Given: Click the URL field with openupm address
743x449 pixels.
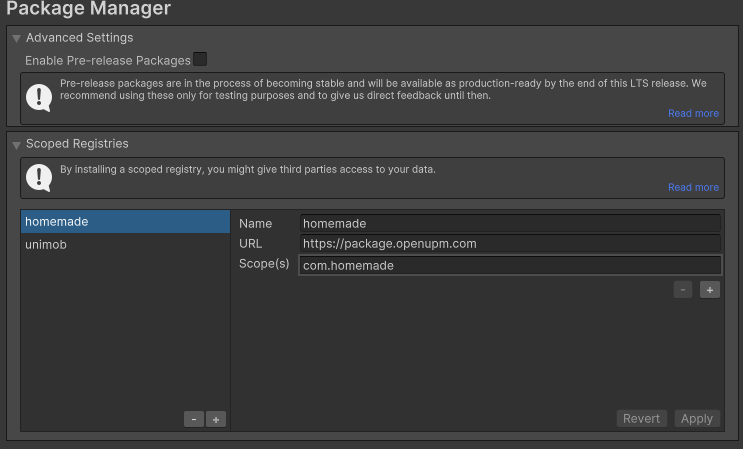Looking at the screenshot, I should [x=509, y=244].
